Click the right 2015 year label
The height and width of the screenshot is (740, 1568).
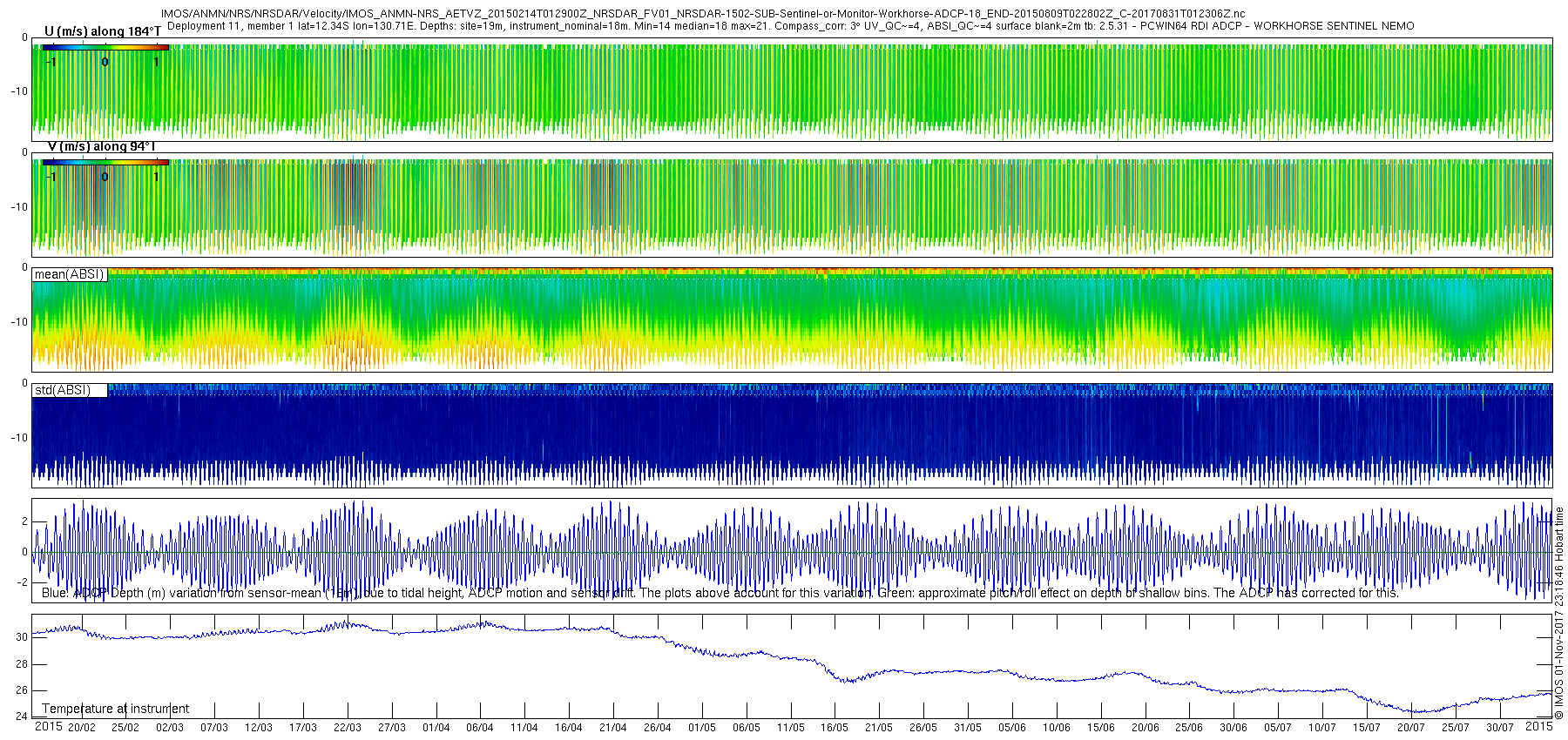1538,726
